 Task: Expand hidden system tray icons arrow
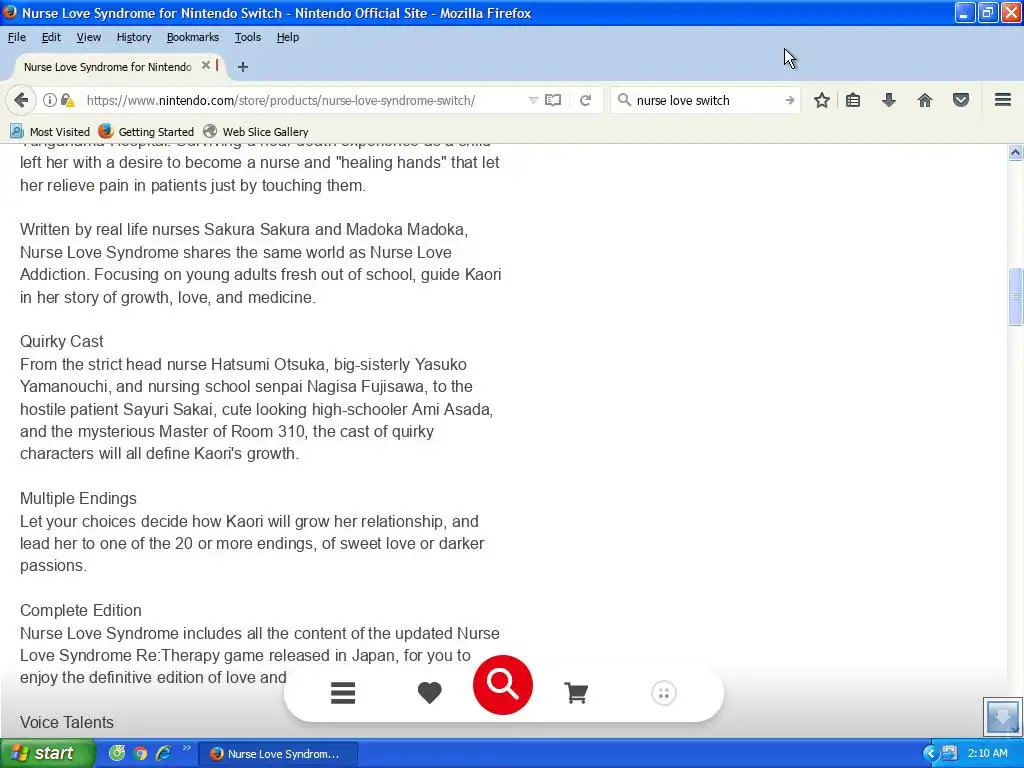pyautogui.click(x=930, y=754)
